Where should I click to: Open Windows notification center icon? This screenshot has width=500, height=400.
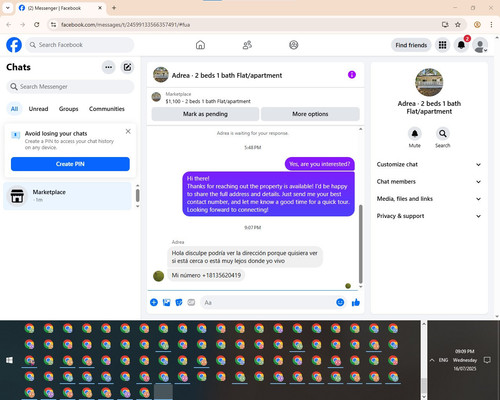(x=487, y=360)
